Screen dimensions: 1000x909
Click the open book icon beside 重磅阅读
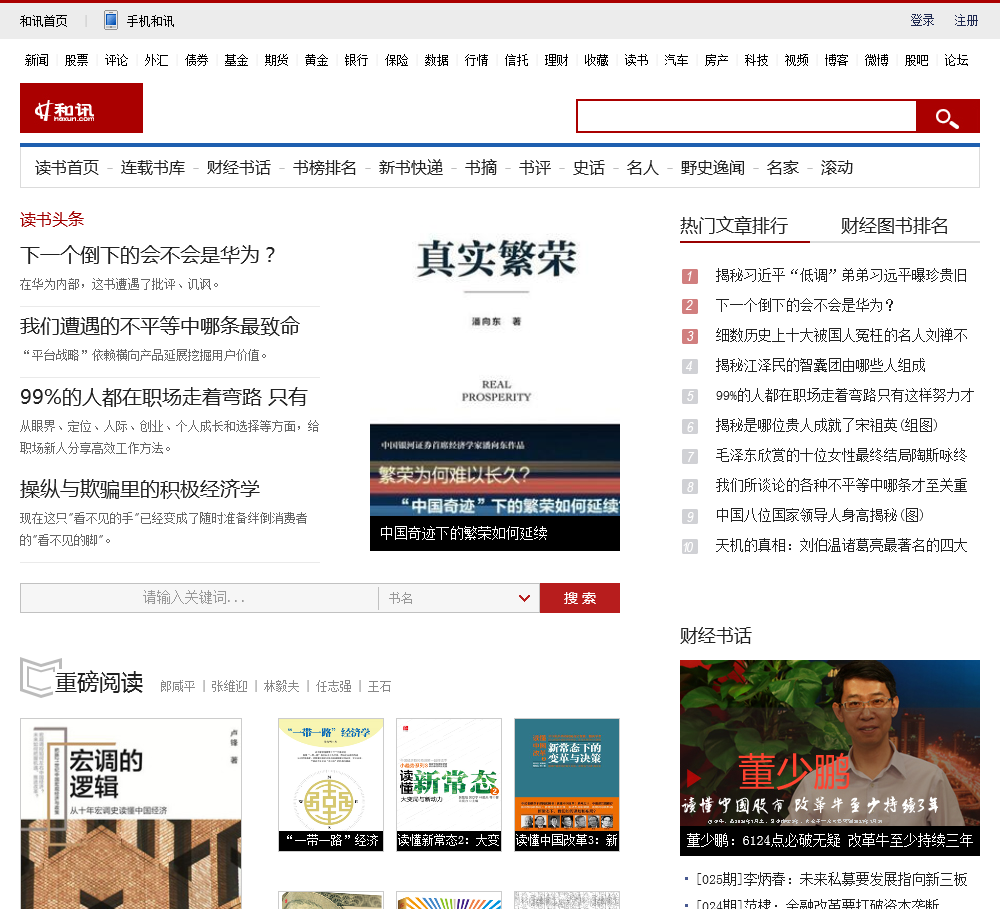click(x=40, y=677)
